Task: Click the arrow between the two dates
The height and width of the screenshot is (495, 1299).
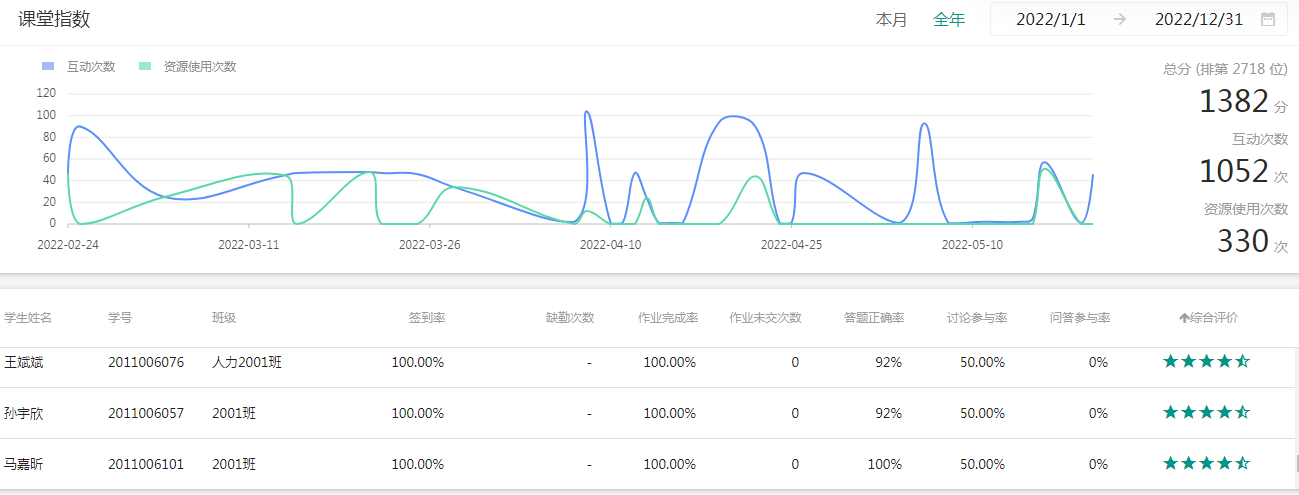Action: [1119, 19]
